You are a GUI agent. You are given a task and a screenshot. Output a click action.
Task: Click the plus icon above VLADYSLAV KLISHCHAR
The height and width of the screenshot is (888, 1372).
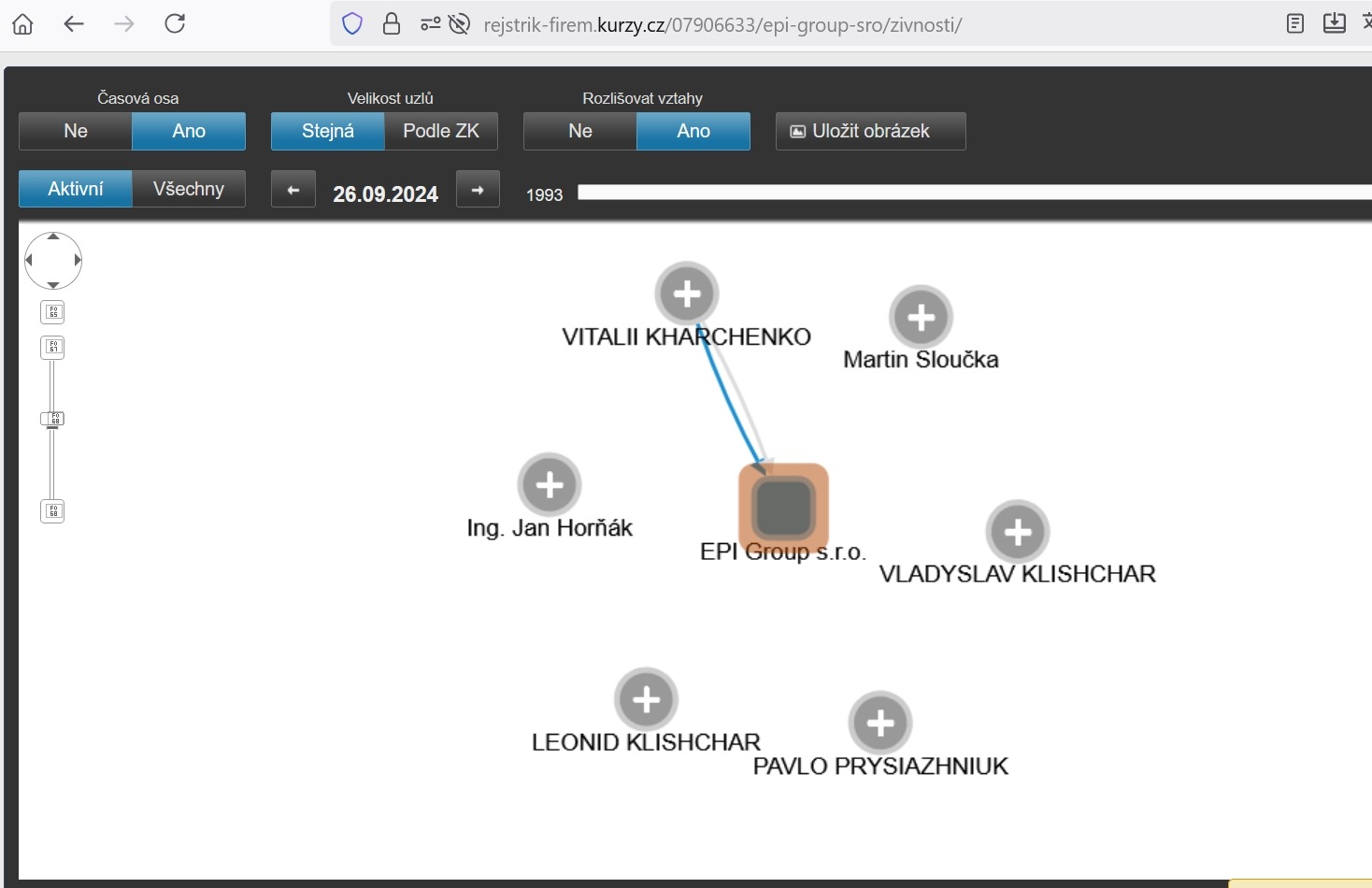click(x=1018, y=532)
